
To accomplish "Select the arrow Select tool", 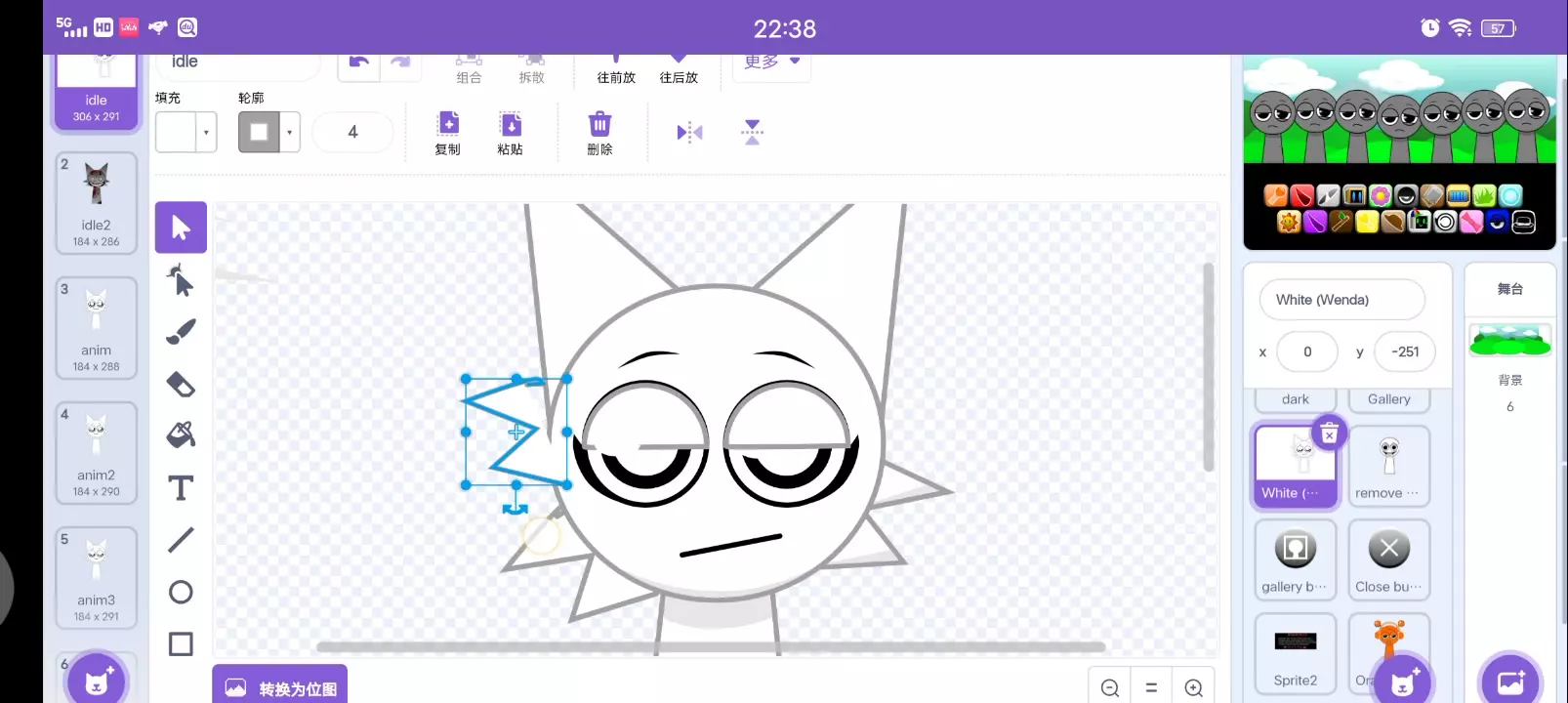I will (181, 227).
